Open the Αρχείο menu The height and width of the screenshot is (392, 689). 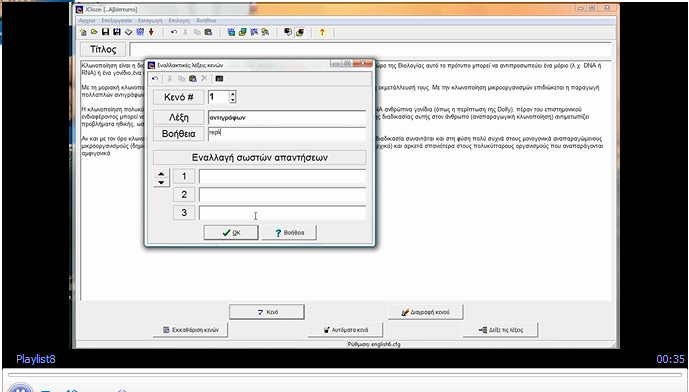[x=87, y=21]
